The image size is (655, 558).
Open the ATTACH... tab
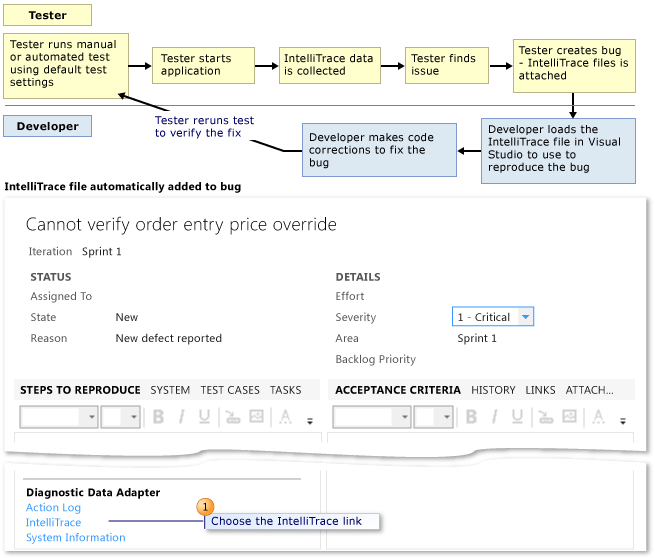tap(589, 390)
